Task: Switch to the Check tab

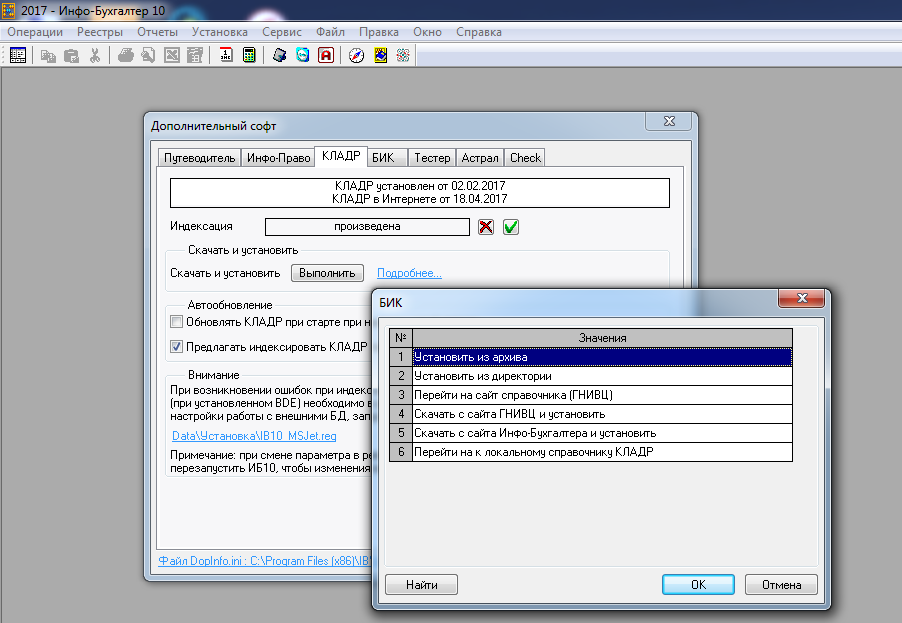Action: (525, 158)
